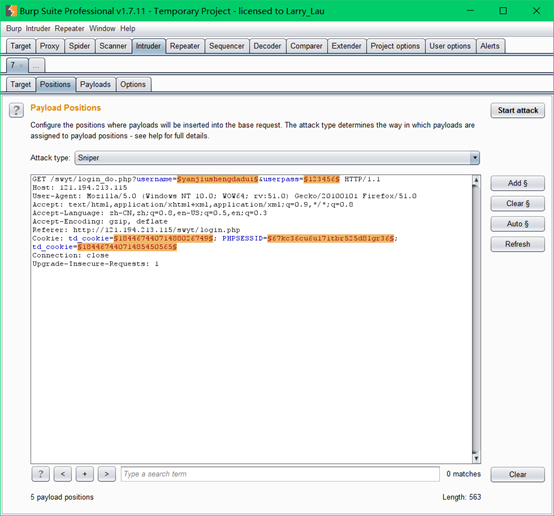This screenshot has width=554, height=516.
Task: Open the Payloads sub-tab
Action: 95,84
